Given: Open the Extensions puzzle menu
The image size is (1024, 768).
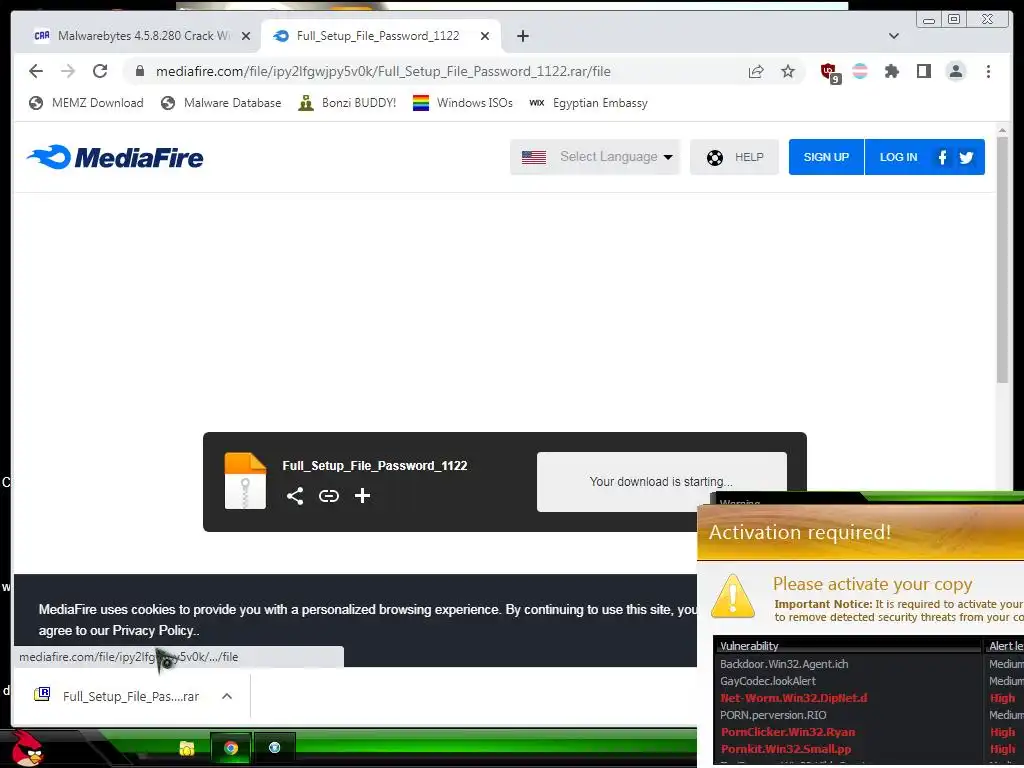Looking at the screenshot, I should click(891, 71).
